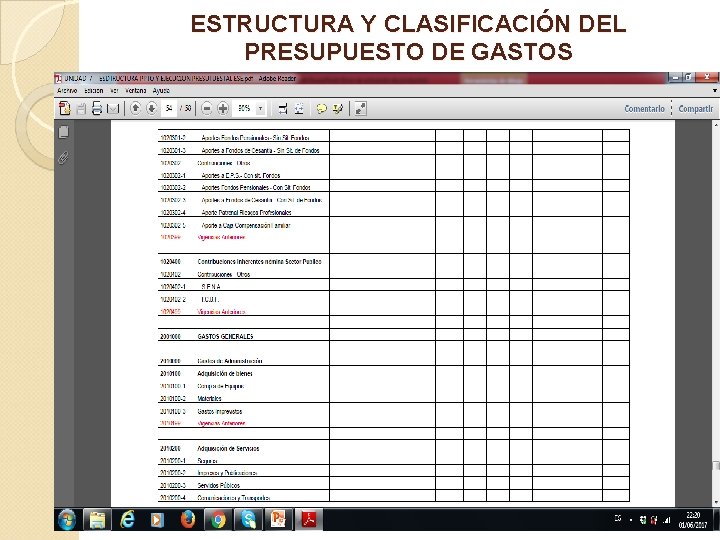Open Windows Explorer from taskbar
This screenshot has height=540, width=720.
pyautogui.click(x=97, y=520)
